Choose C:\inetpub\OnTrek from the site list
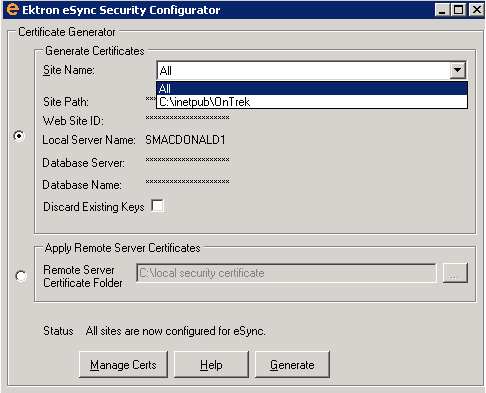This screenshot has height=393, width=486. point(312,102)
